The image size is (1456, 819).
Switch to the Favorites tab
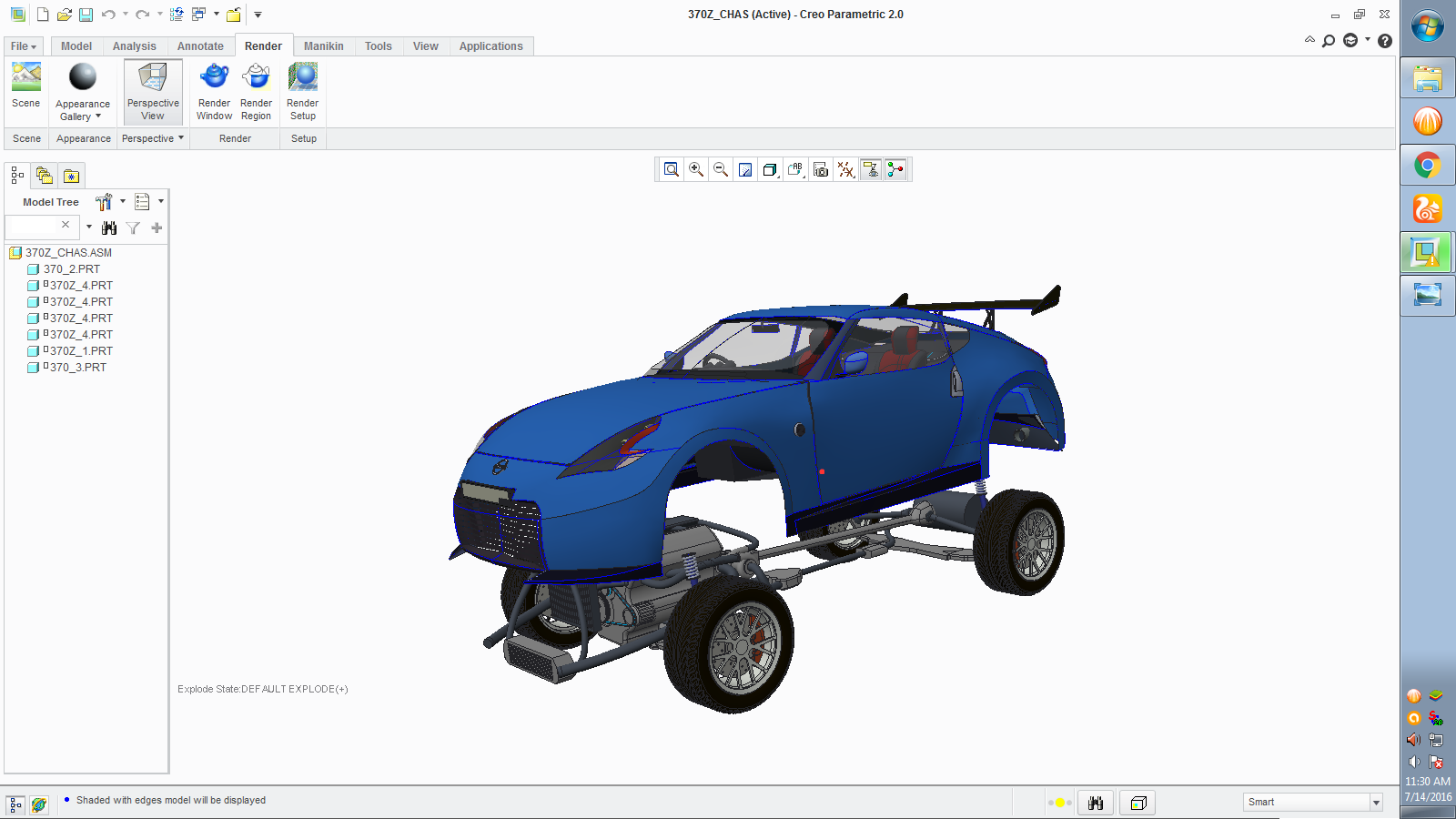(71, 175)
